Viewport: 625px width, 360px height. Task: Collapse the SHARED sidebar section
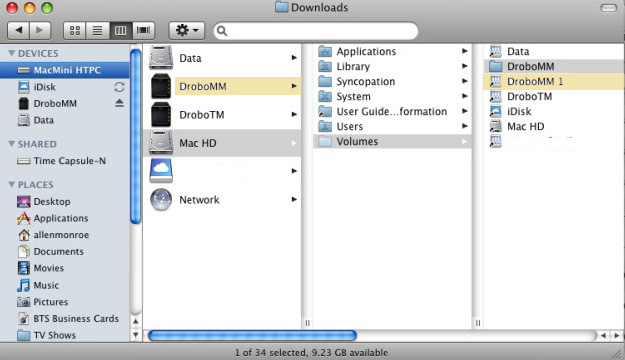[x=12, y=144]
